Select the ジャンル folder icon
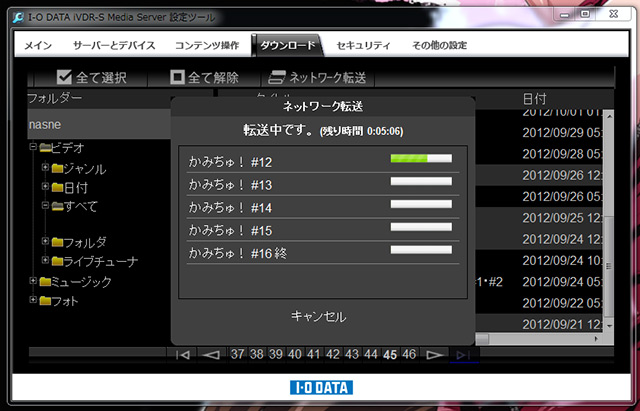Screen dimensions: 640x411 58,168
